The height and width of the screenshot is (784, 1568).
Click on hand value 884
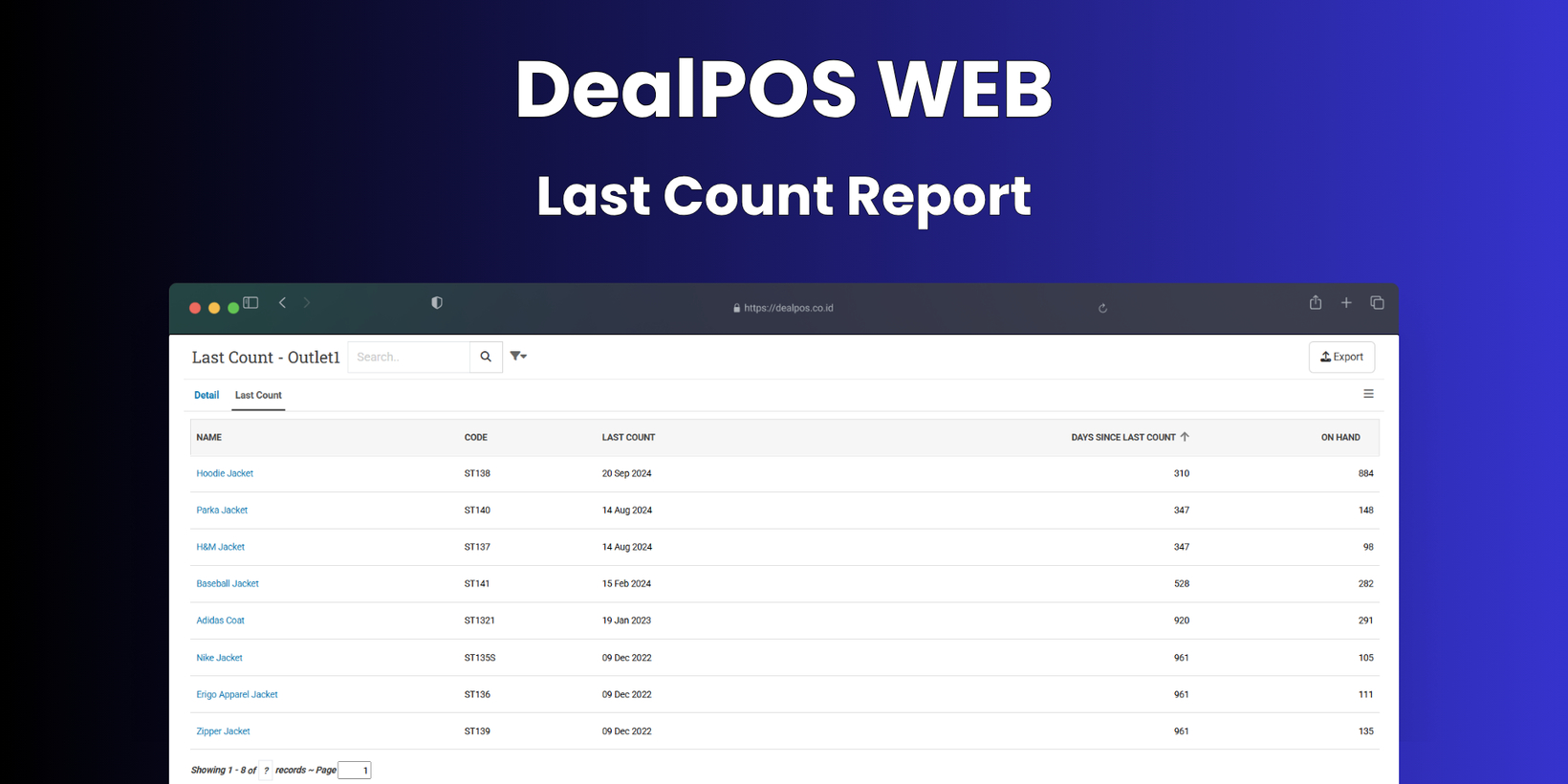1366,473
